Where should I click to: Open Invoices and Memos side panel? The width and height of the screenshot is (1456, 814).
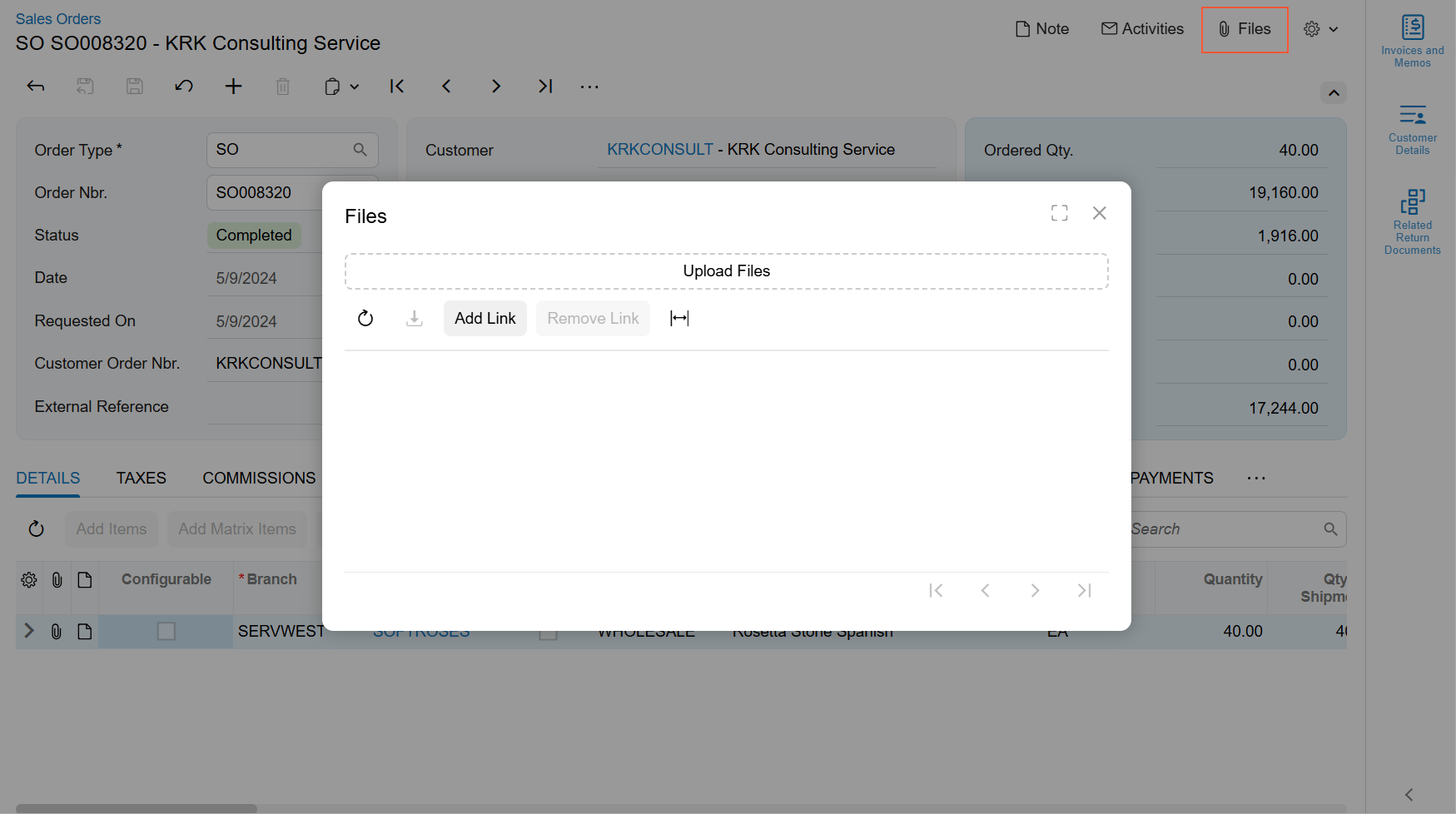click(x=1412, y=41)
